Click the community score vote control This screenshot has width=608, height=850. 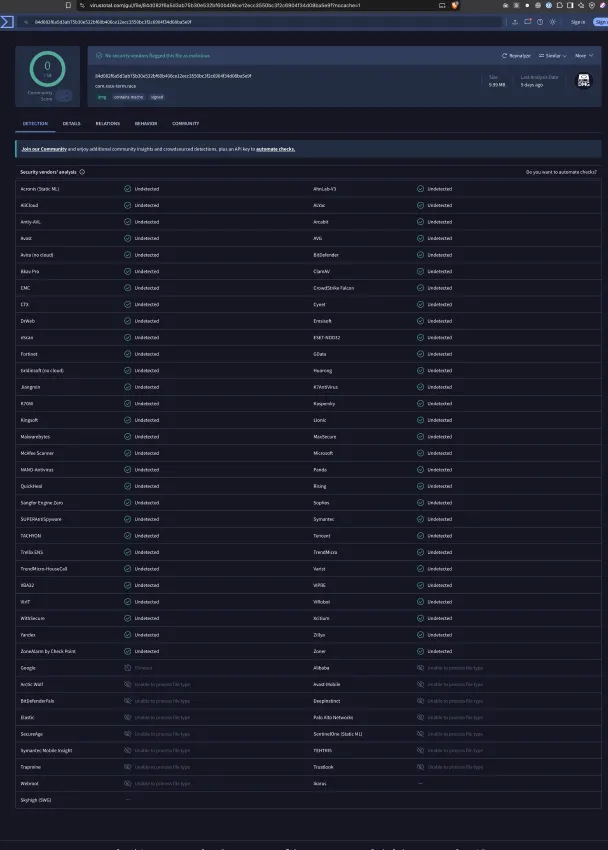[x=64, y=95]
